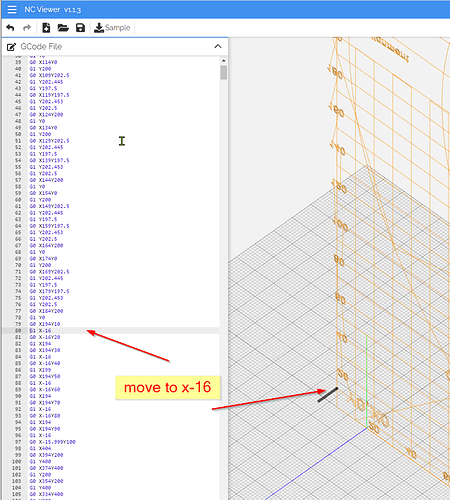This screenshot has width=450, height=500.
Task: Create a new GCode file
Action: [46, 28]
